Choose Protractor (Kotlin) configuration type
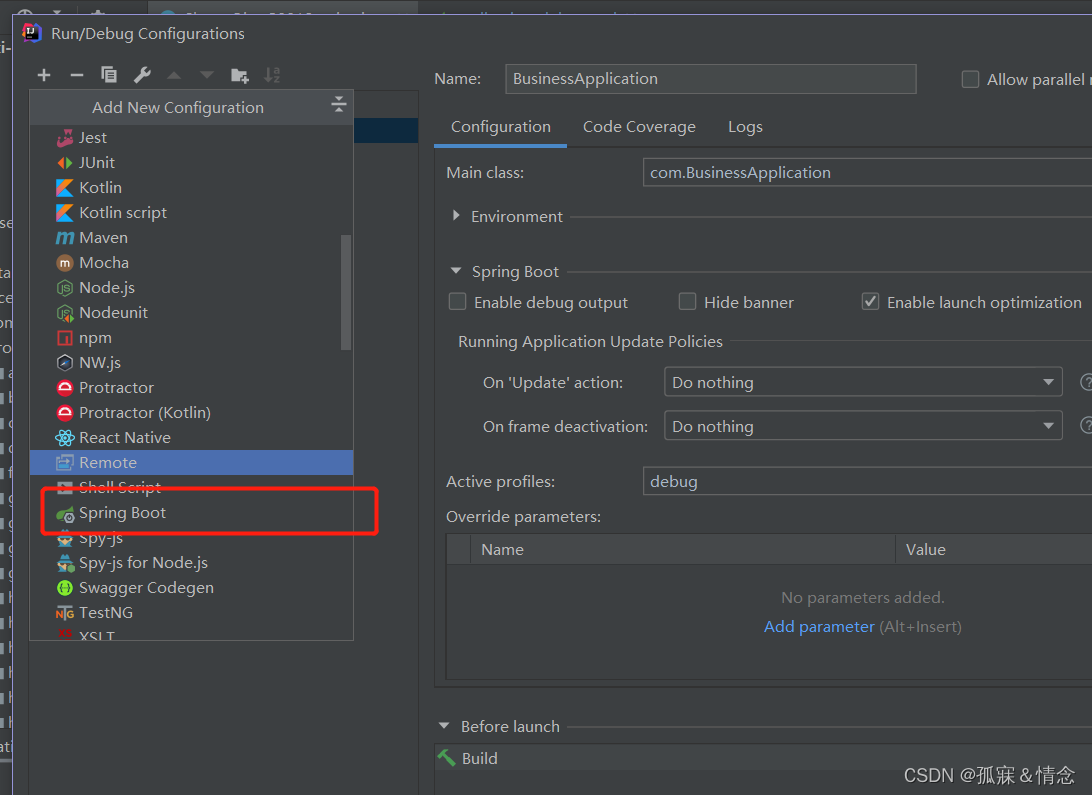Screen dimensions: 1092x795 pyautogui.click(x=192, y=413)
